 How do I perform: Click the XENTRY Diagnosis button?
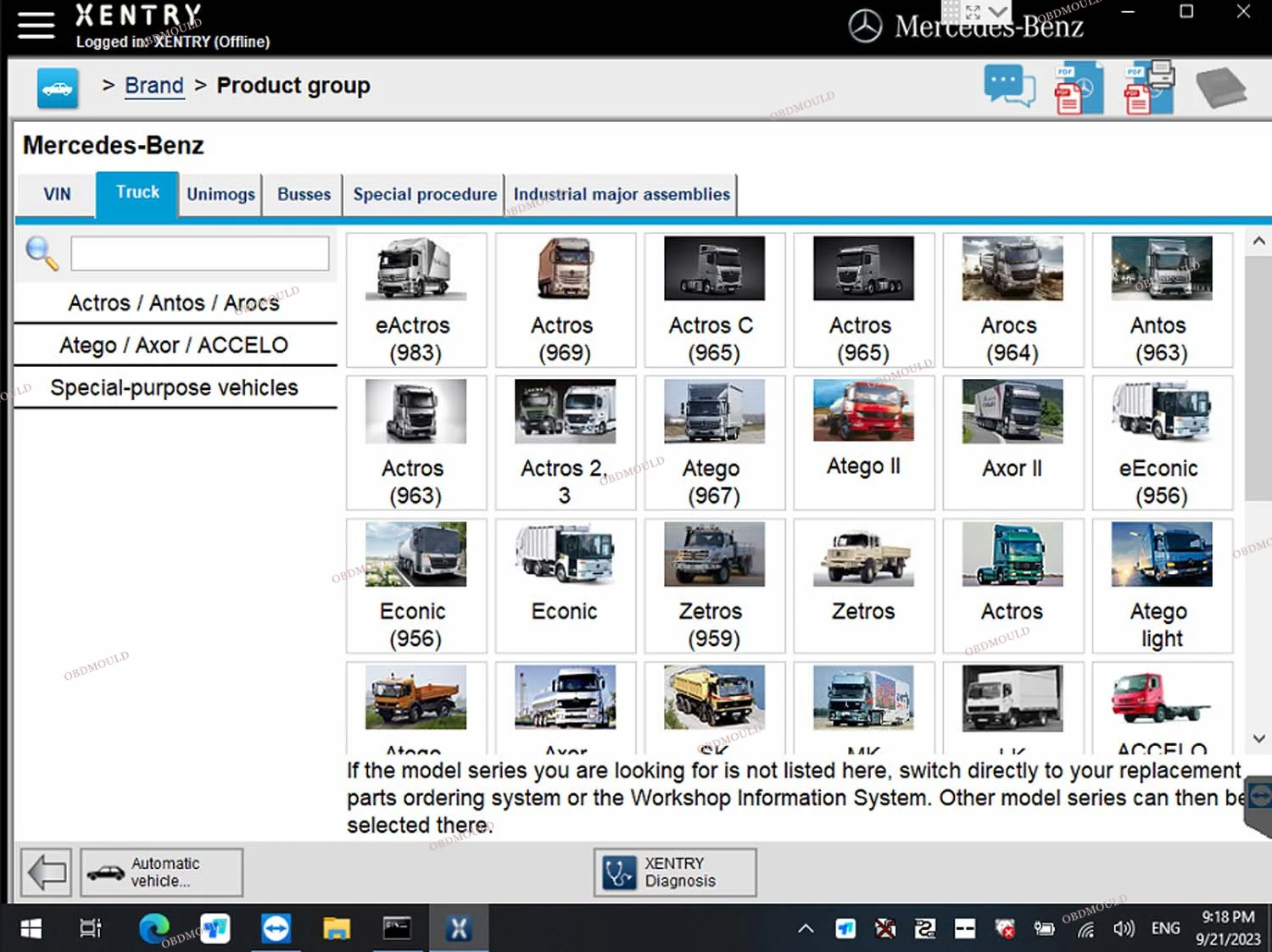(675, 872)
